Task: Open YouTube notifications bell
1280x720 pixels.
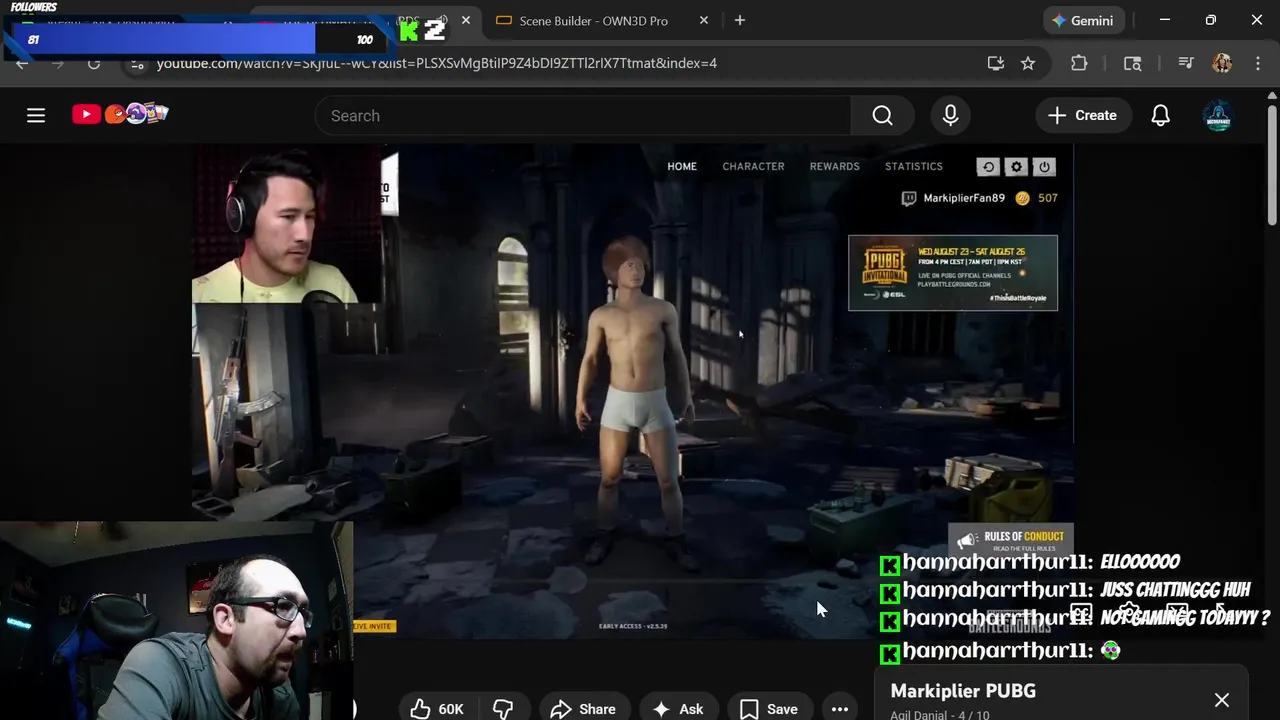Action: [1160, 115]
